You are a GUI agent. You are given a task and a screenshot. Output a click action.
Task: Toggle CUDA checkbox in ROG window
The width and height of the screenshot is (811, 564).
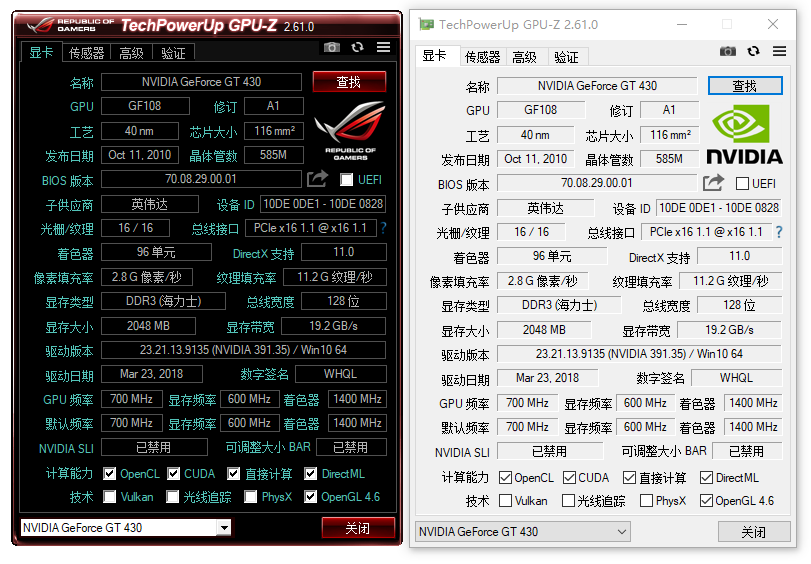[x=173, y=473]
